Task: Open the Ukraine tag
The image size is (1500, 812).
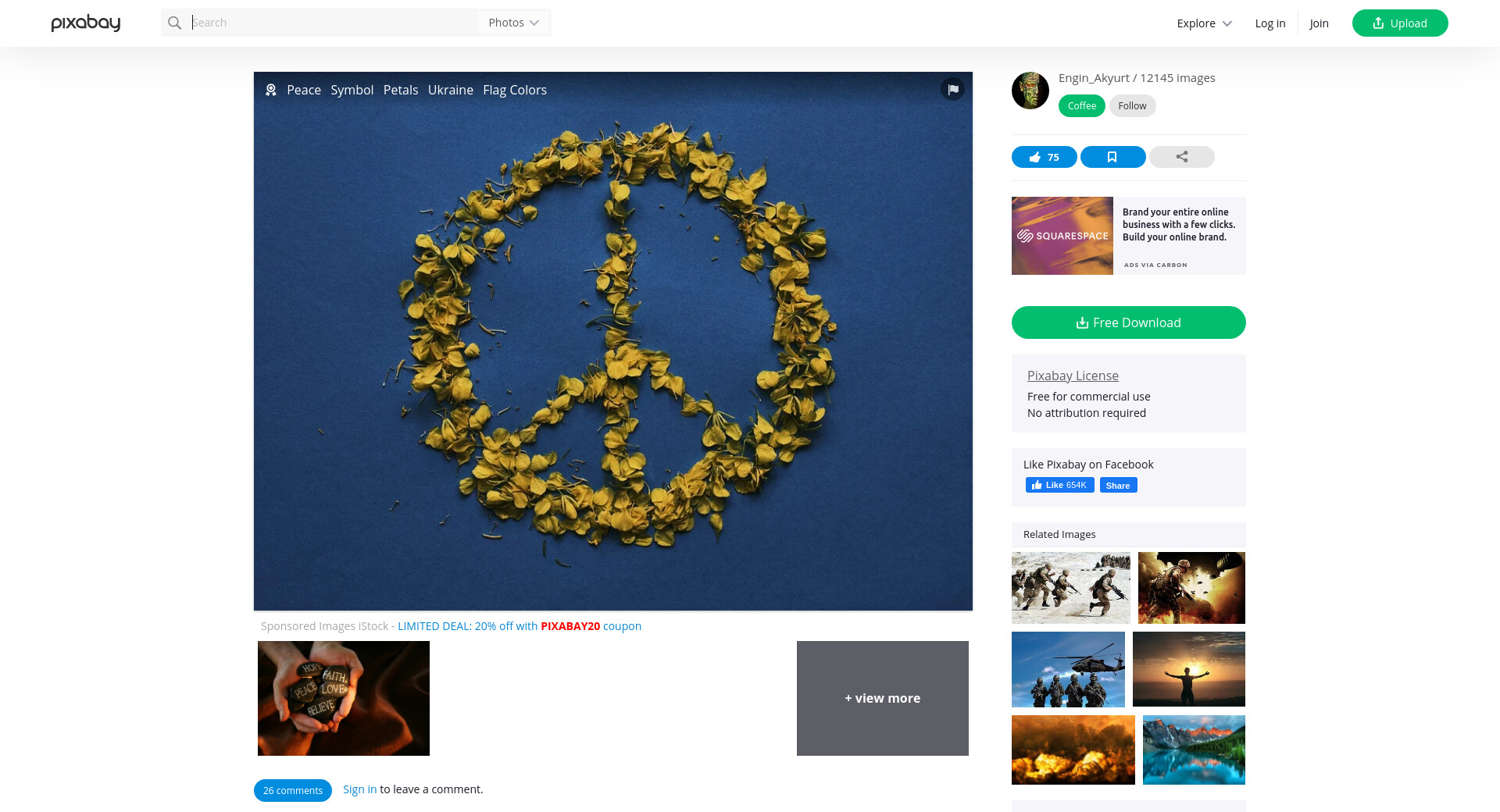Action: point(451,90)
